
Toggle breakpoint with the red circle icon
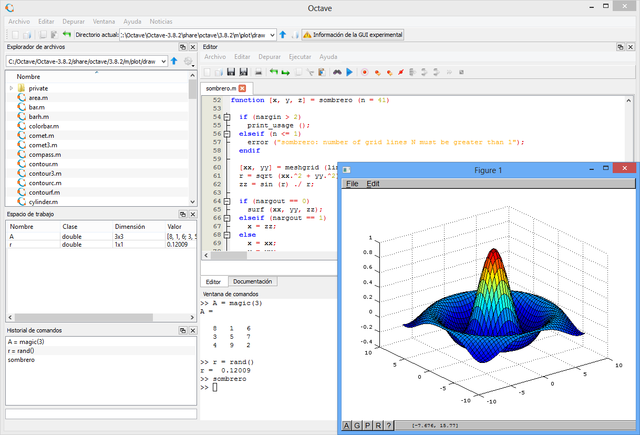point(365,72)
